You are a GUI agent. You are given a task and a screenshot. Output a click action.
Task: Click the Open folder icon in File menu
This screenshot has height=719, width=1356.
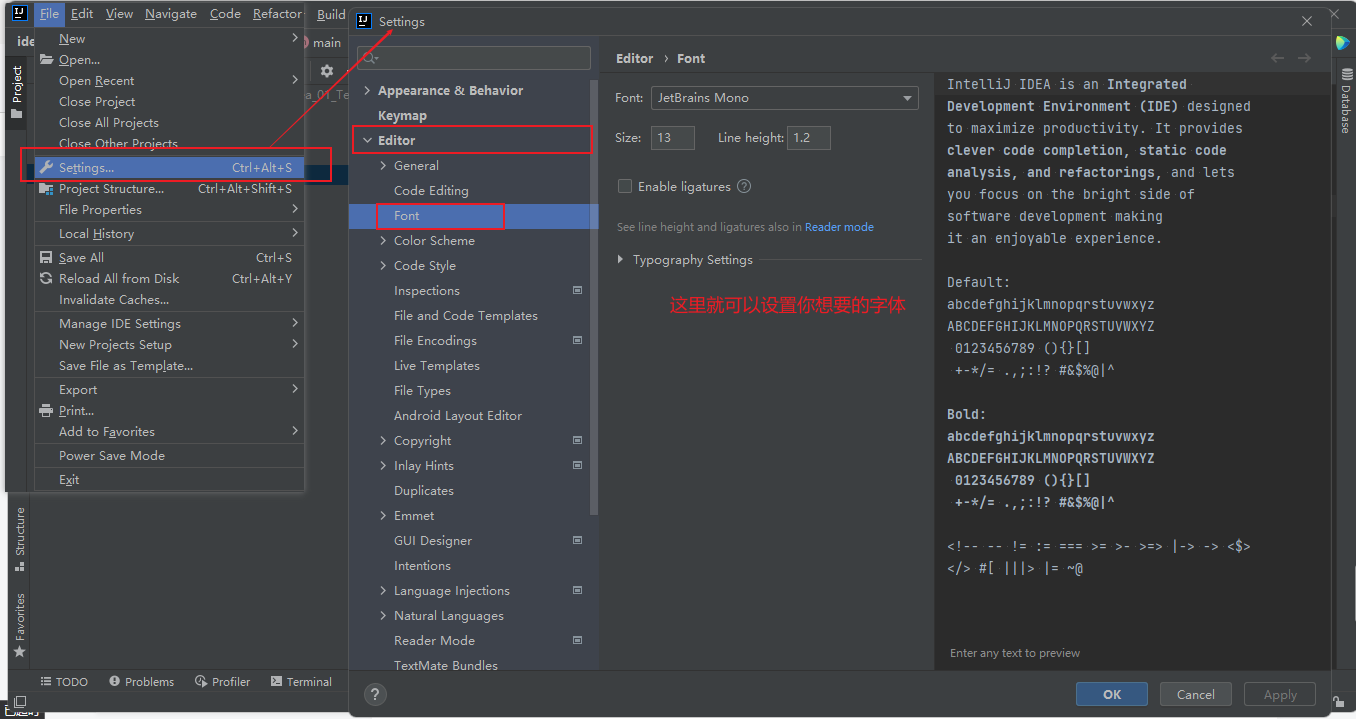coord(46,59)
